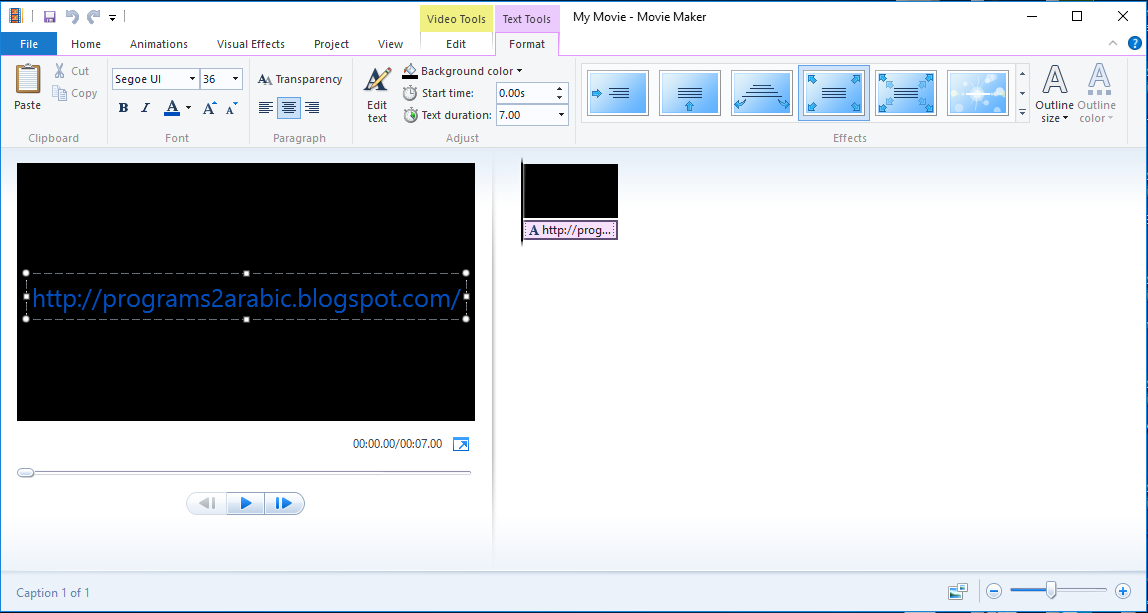This screenshot has width=1148, height=613.
Task: Open Movie Maker Help
Action: [1134, 43]
